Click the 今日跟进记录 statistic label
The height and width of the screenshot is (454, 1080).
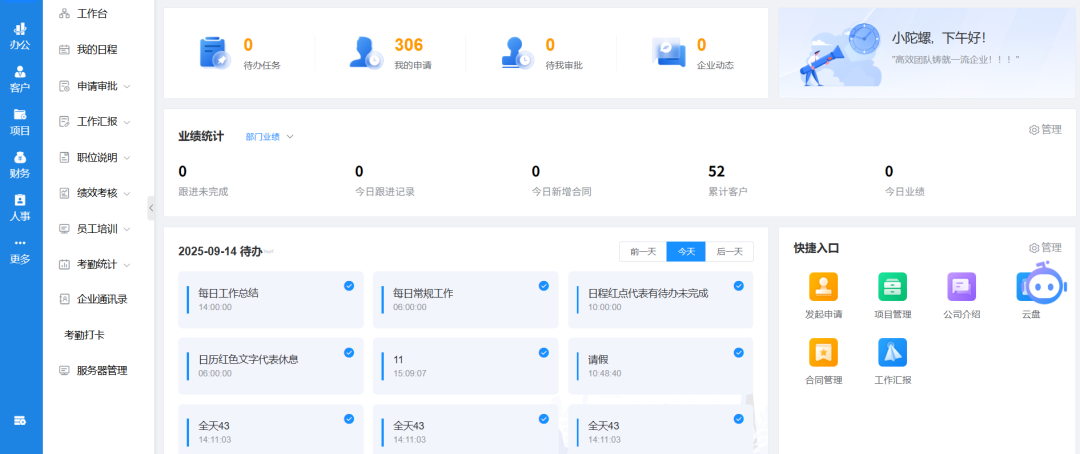(384, 192)
